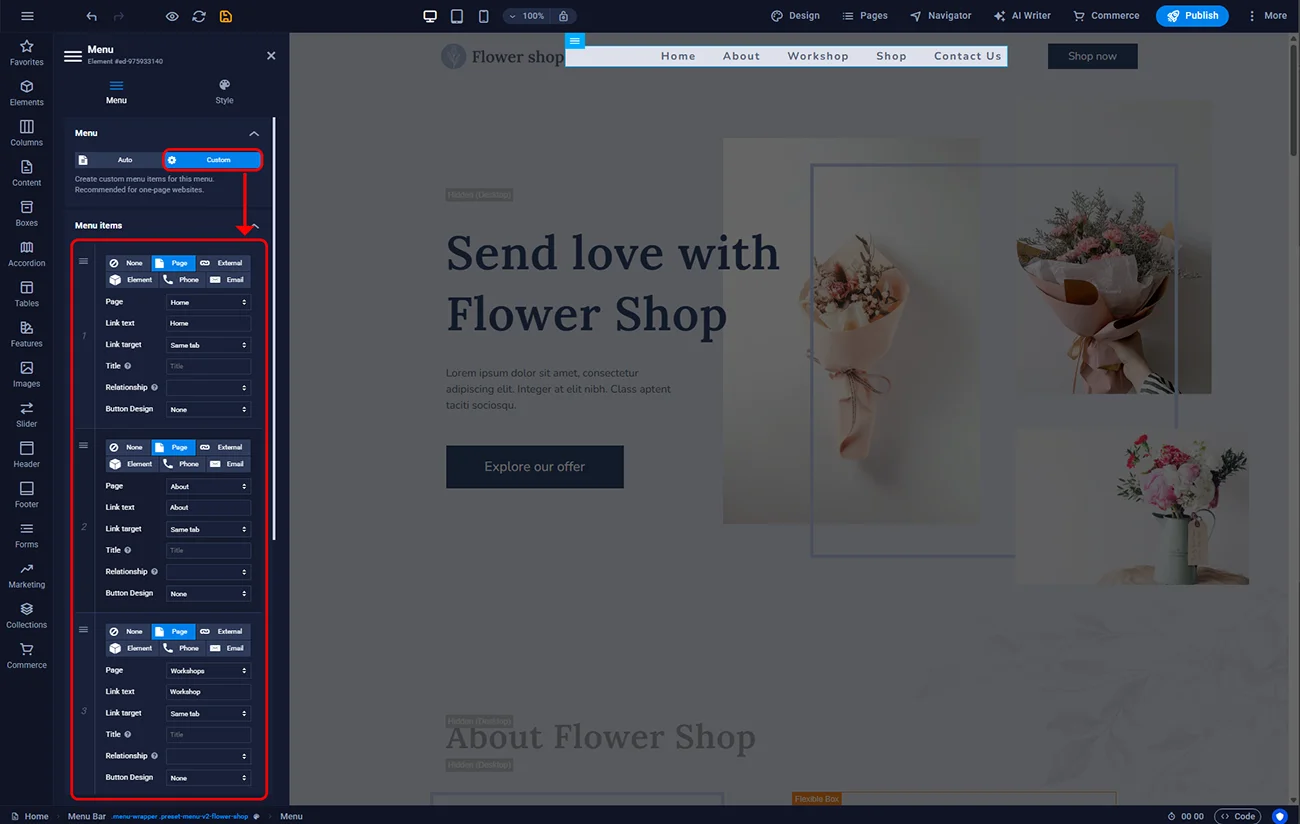1300x824 pixels.
Task: Open Page dropdown showing Home
Action: click(208, 302)
